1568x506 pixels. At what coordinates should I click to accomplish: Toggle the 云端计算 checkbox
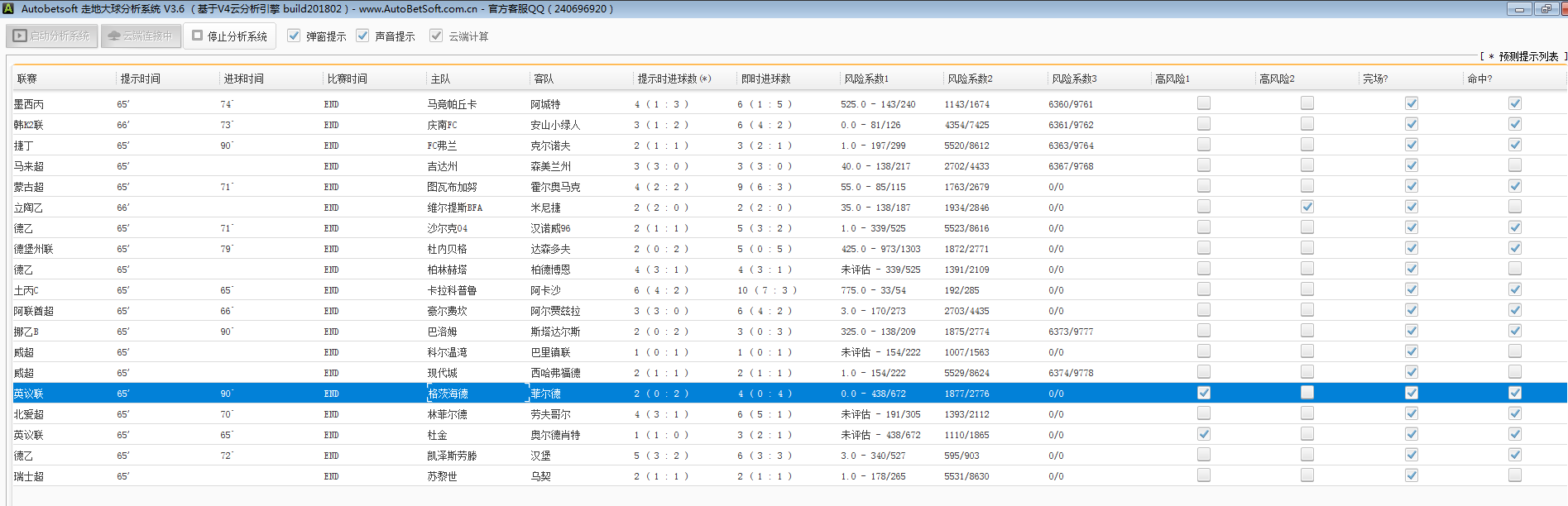(x=436, y=36)
